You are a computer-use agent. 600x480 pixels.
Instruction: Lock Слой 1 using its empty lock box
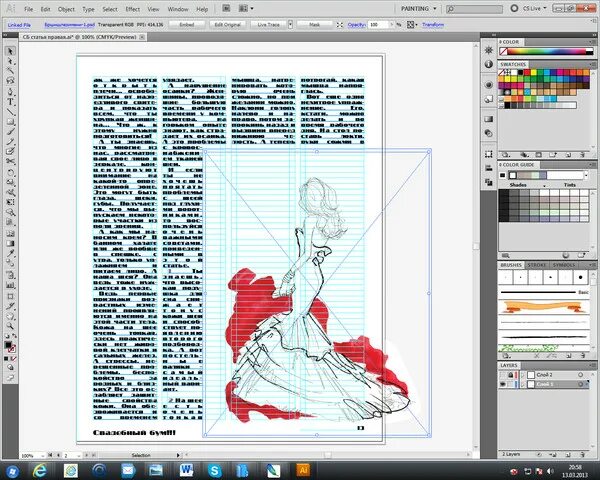511,384
